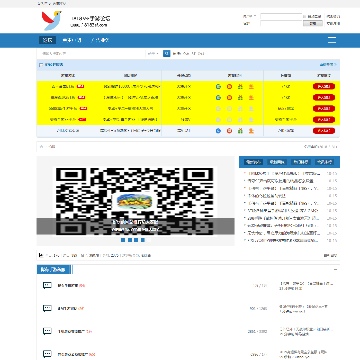
Task: Click the blue Google icon in the first yellow row
Action: click(218, 87)
